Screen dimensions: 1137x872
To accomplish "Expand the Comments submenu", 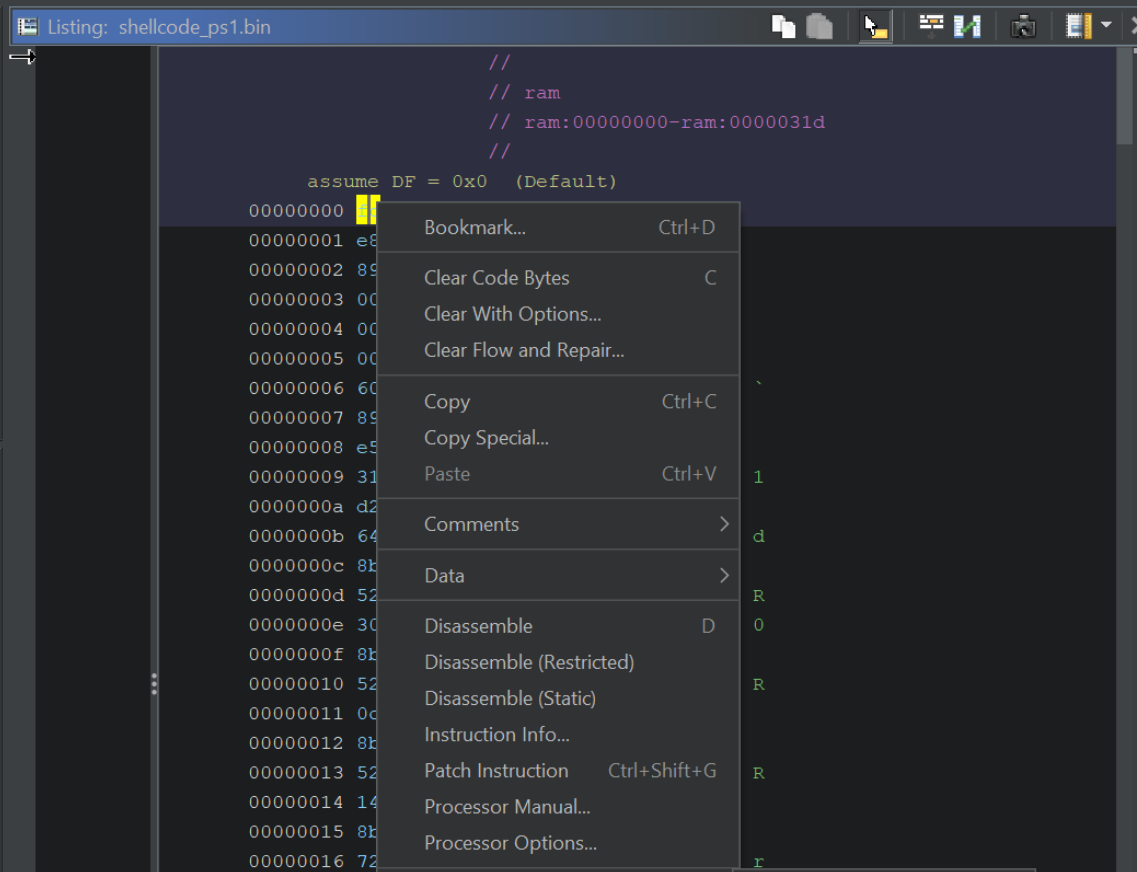I will pos(471,524).
